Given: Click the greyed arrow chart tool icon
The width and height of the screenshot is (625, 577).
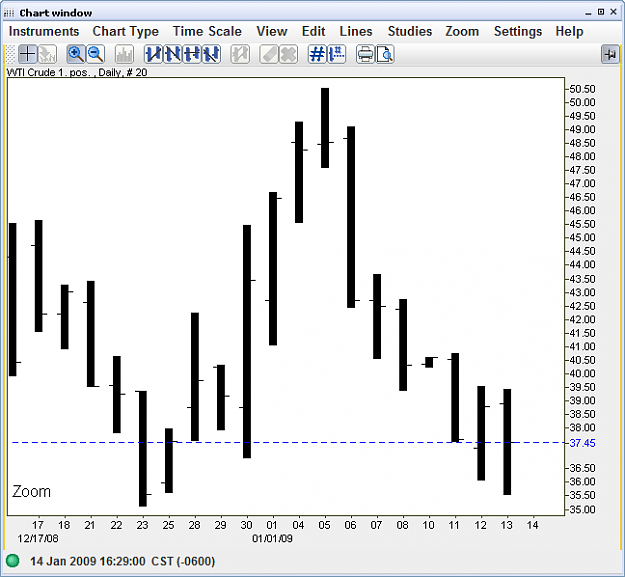Looking at the screenshot, I should (47, 54).
